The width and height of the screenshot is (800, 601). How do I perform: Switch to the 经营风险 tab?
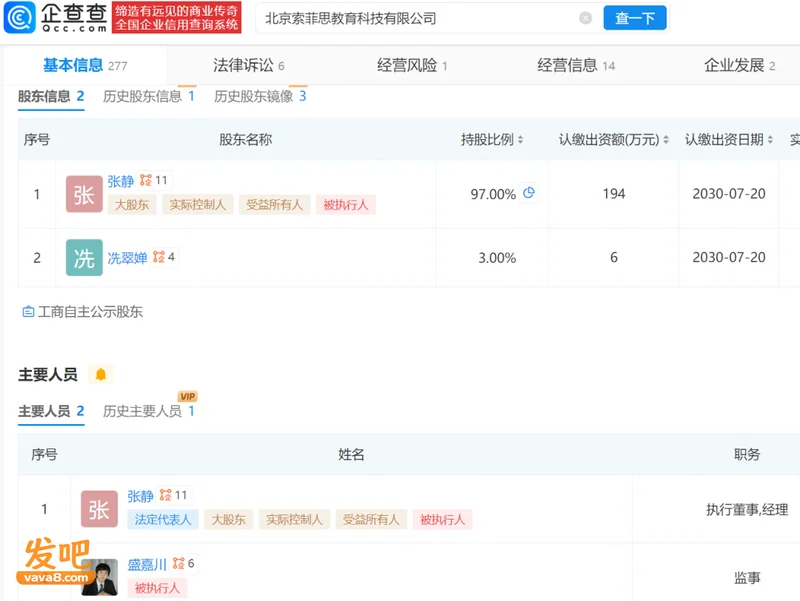[x=412, y=65]
